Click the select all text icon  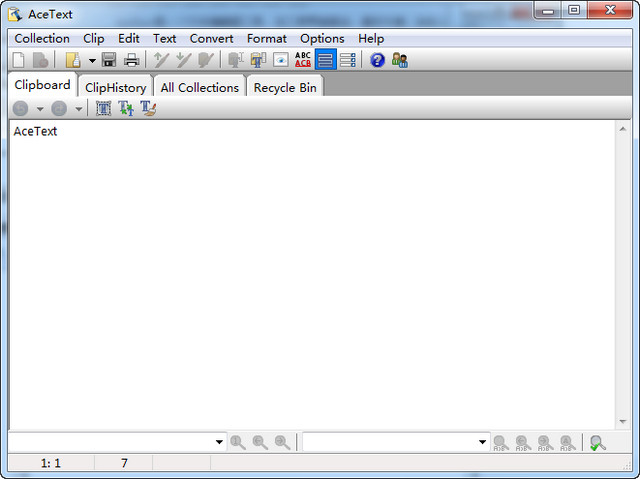point(104,109)
